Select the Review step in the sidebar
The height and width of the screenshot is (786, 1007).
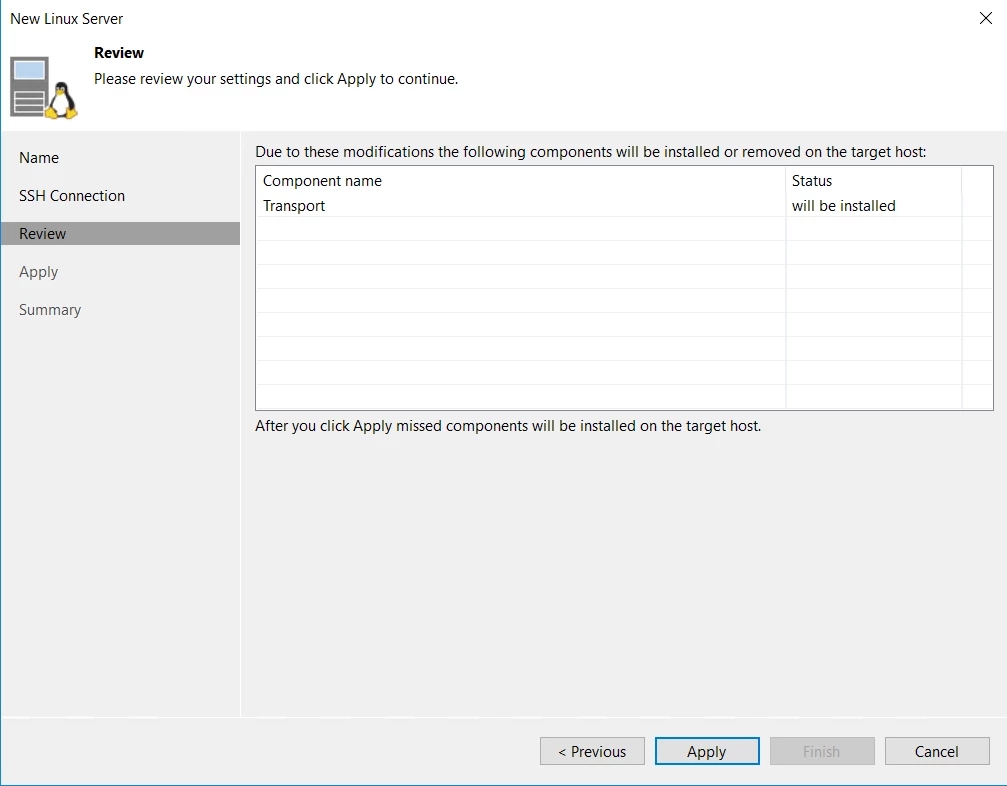43,234
